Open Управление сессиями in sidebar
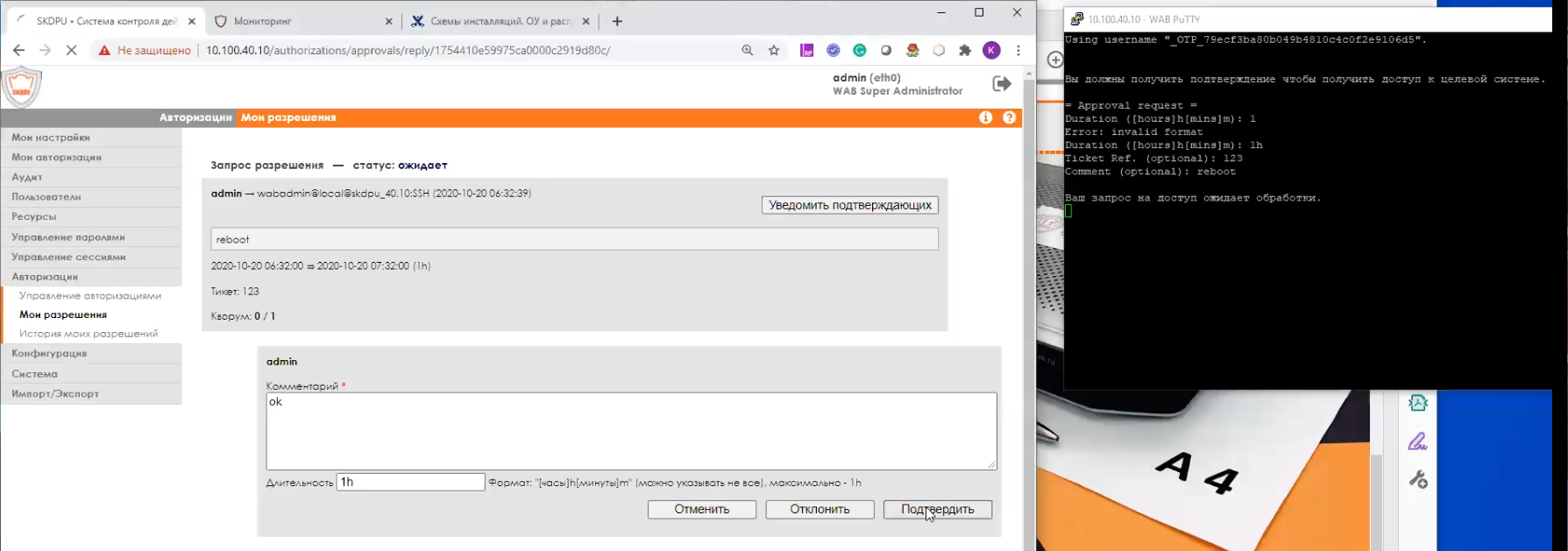1568x551 pixels. pos(91,258)
